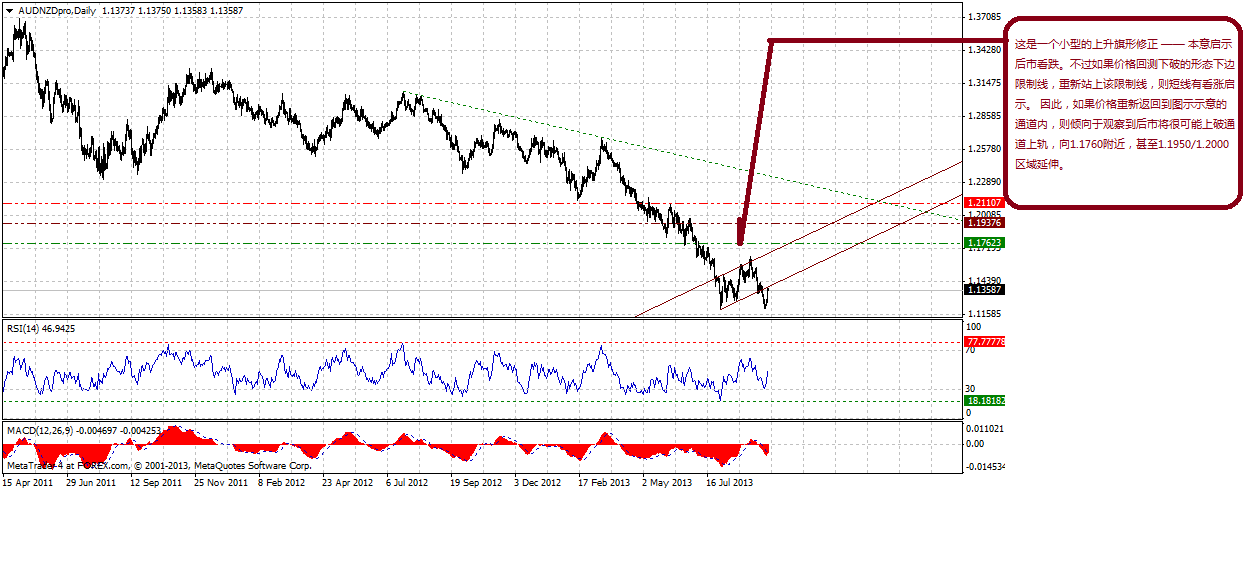Click the red 77.7778 RSI level tag
This screenshot has height=585, width=1260.
984,342
